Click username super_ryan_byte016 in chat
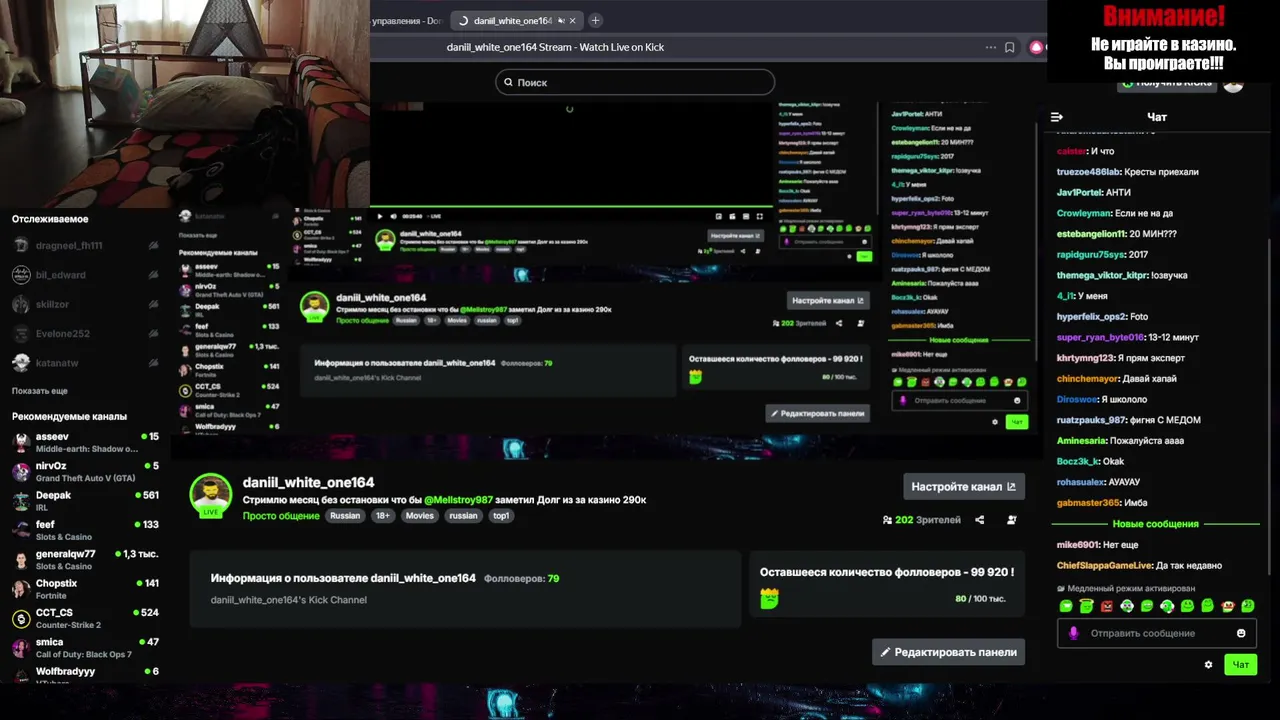The image size is (1280, 720). [x=1101, y=337]
